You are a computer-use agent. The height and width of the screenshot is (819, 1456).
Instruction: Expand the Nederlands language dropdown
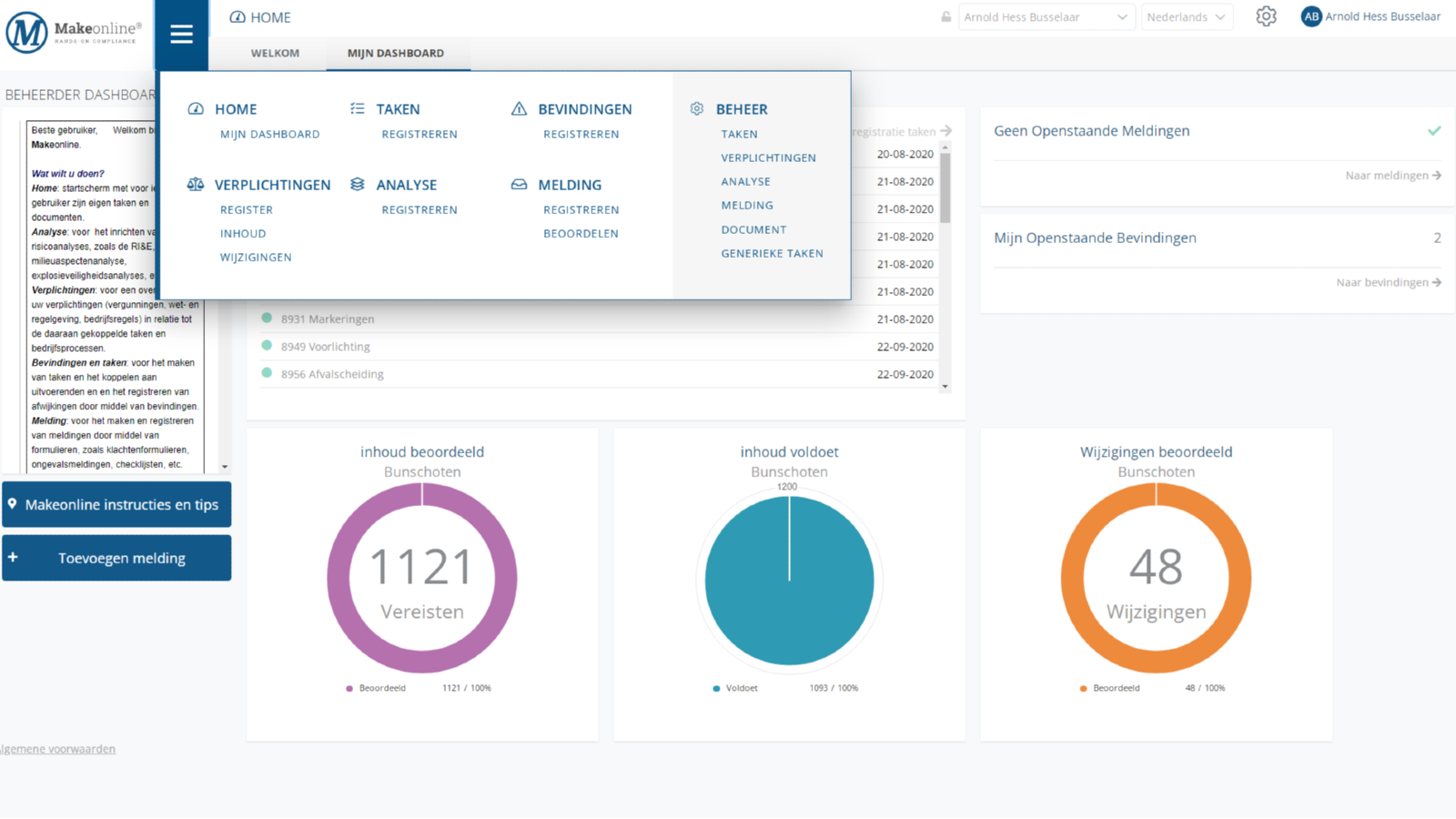pyautogui.click(x=1187, y=17)
